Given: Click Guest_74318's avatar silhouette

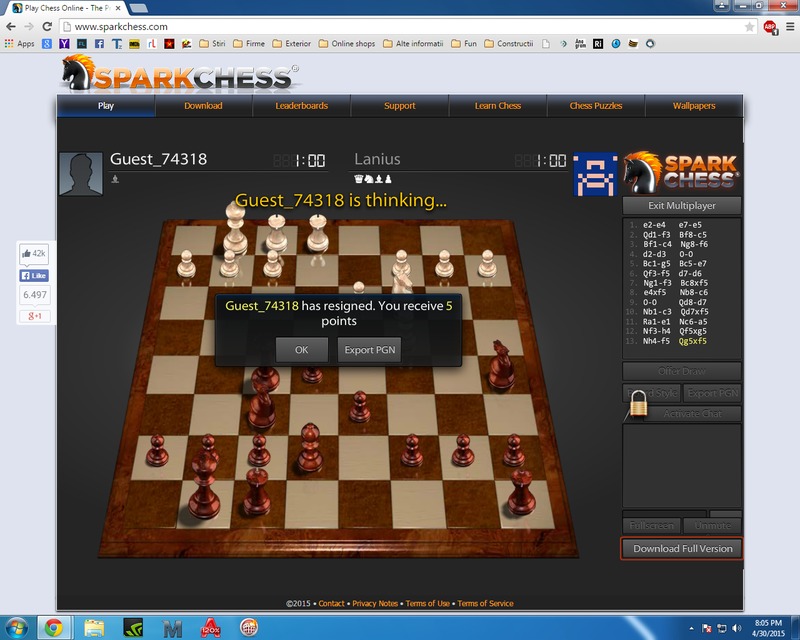Looking at the screenshot, I should pyautogui.click(x=81, y=174).
